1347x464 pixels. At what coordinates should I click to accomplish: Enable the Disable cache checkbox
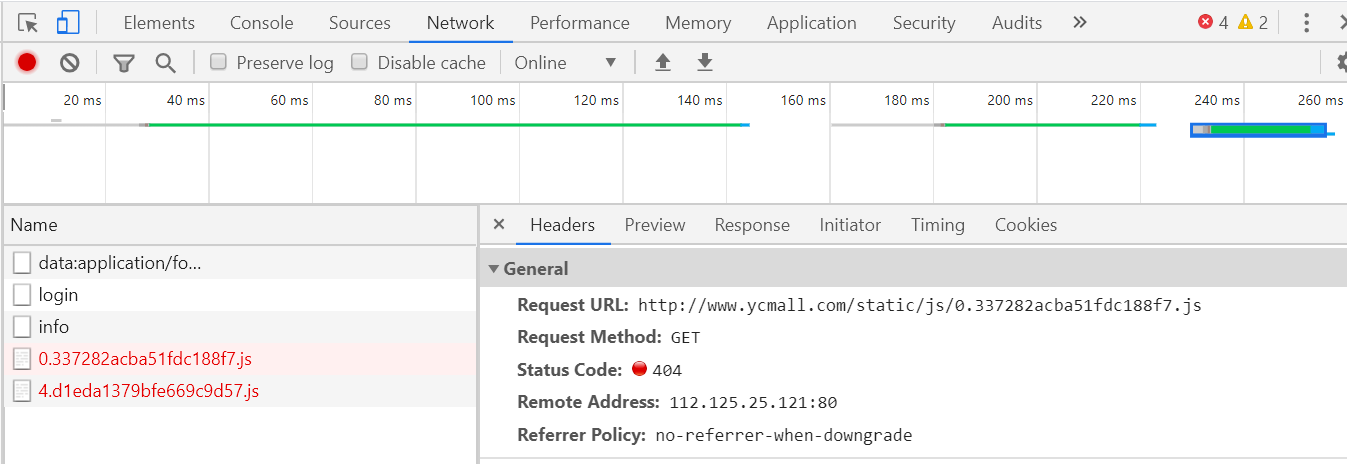click(359, 62)
